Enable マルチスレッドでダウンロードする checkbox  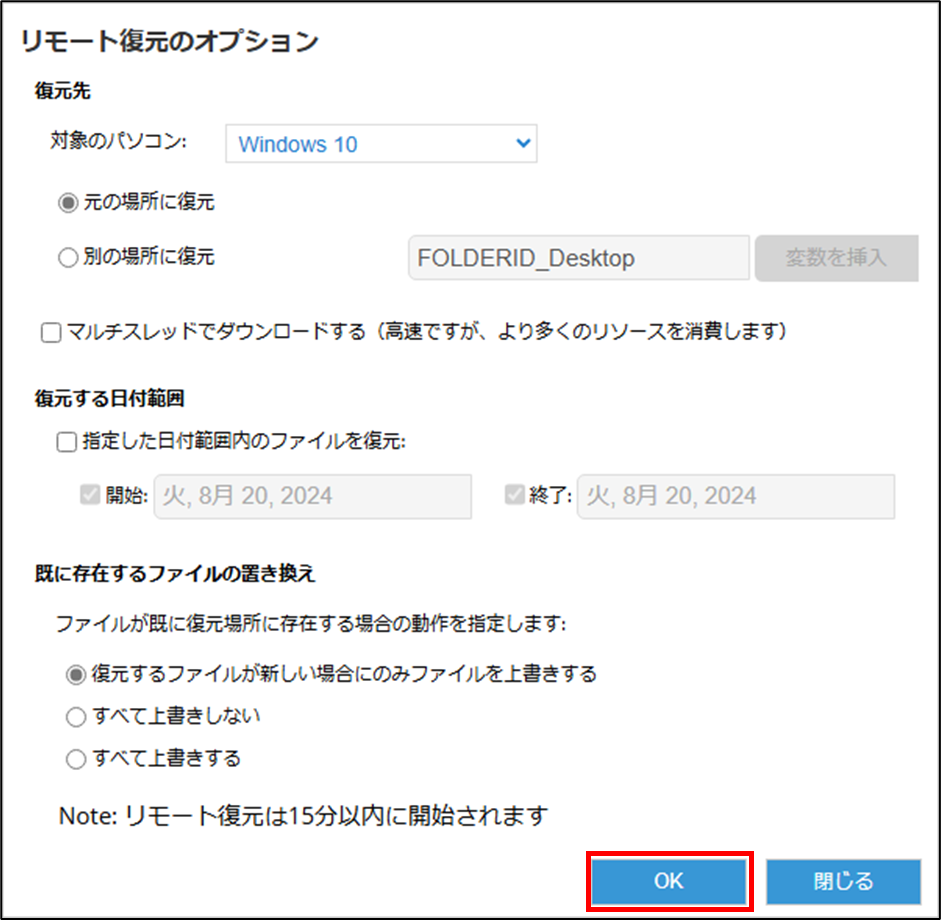coord(51,332)
